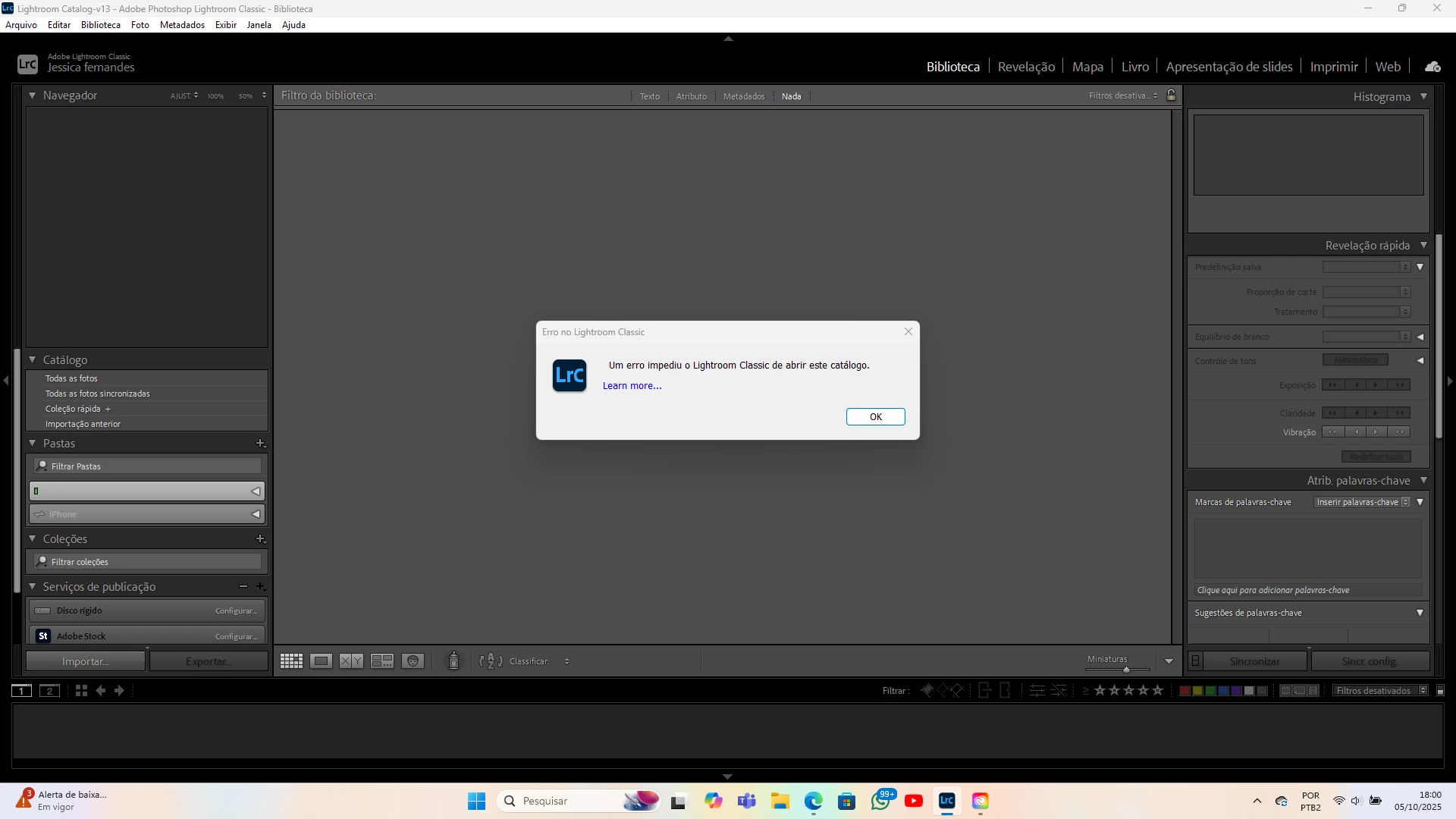Collapse the Navegador panel
The width and height of the screenshot is (1456, 819).
pos(33,96)
